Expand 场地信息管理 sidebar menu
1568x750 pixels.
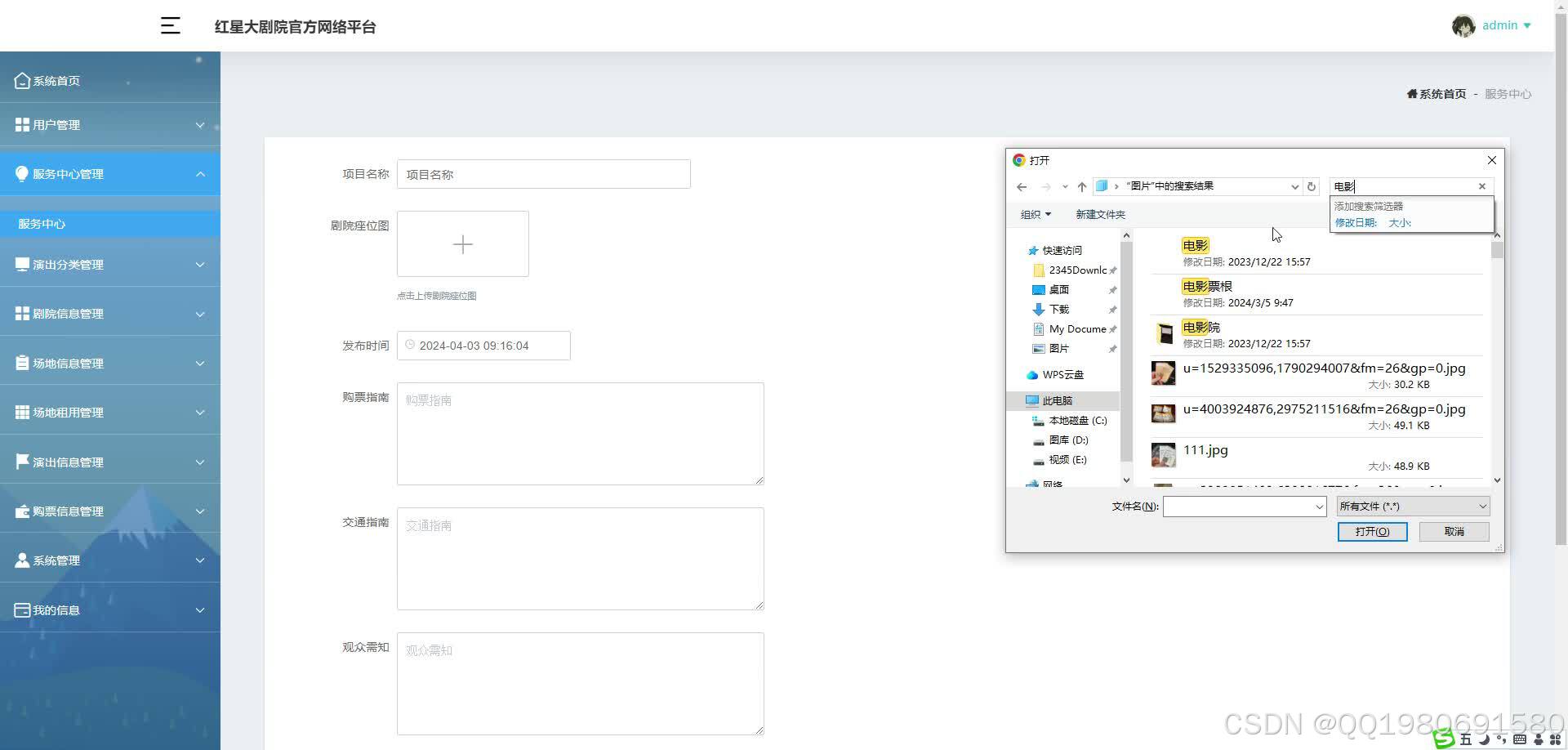(x=110, y=363)
